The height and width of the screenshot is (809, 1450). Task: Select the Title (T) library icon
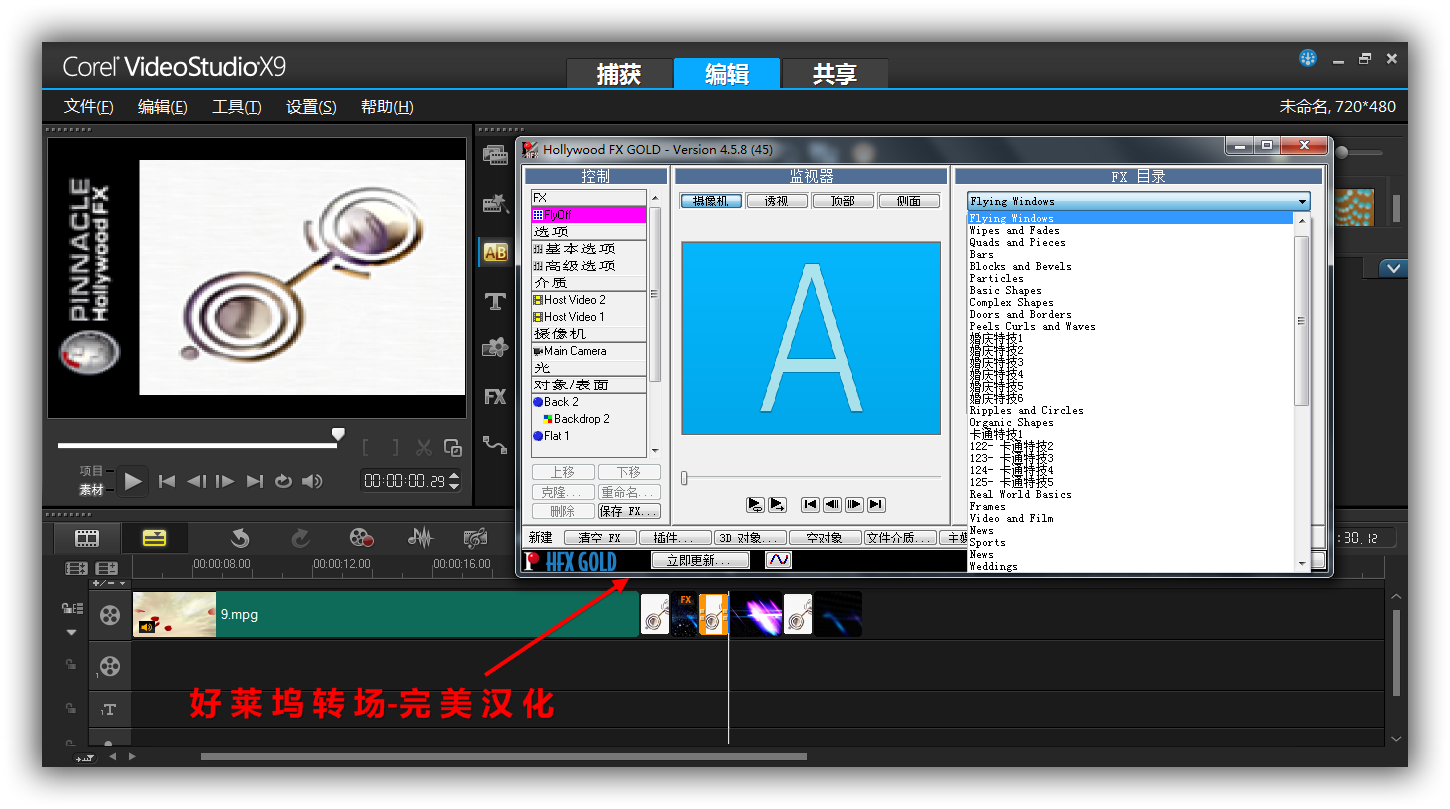(495, 301)
